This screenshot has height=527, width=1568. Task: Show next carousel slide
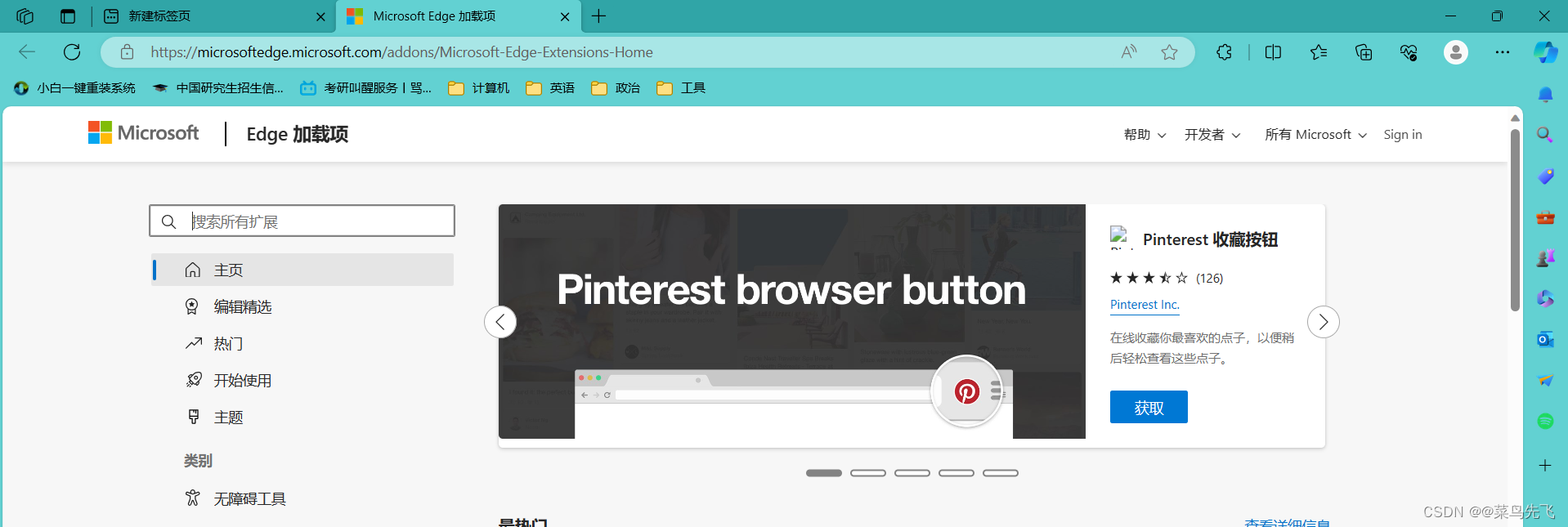point(1324,322)
